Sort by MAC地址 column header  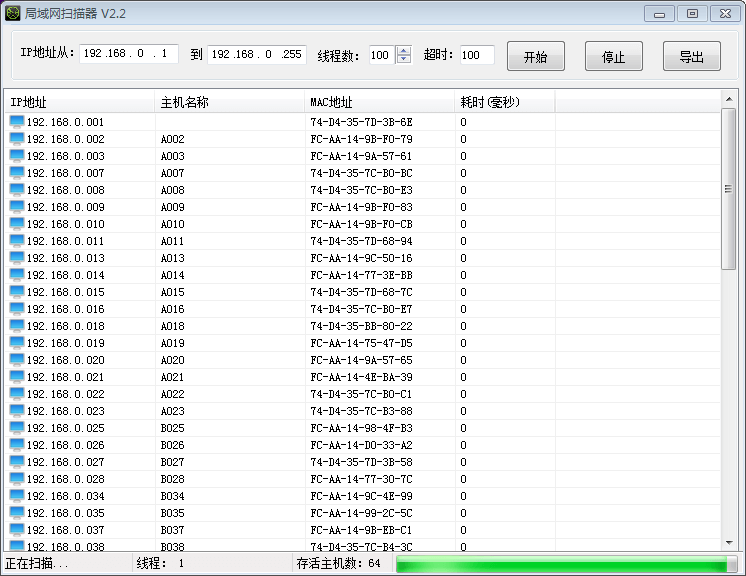(378, 102)
